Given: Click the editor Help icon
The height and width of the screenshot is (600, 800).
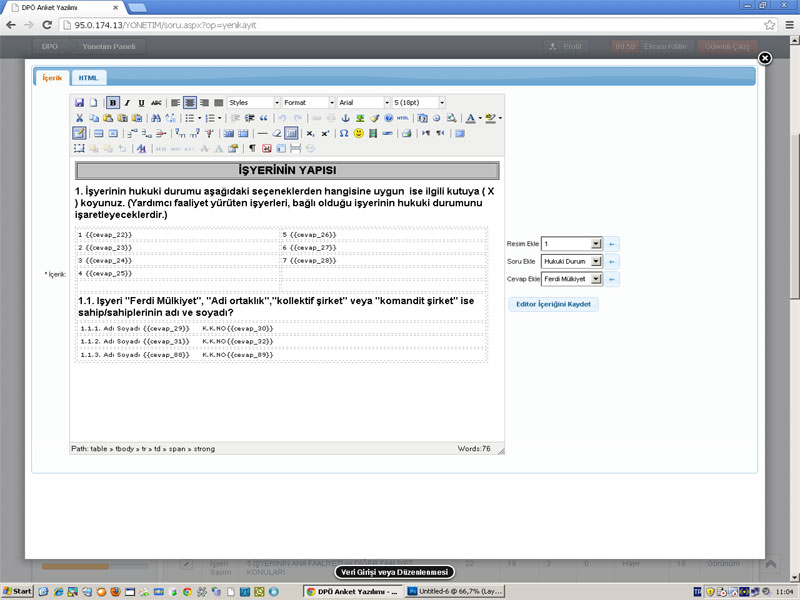Looking at the screenshot, I should click(389, 118).
